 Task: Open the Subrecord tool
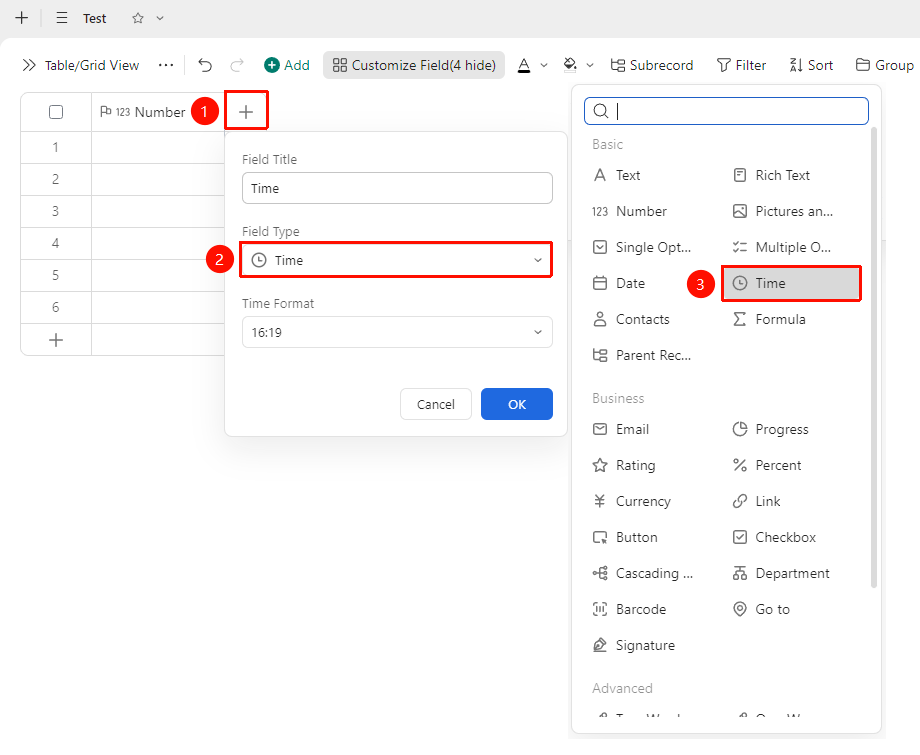point(652,65)
